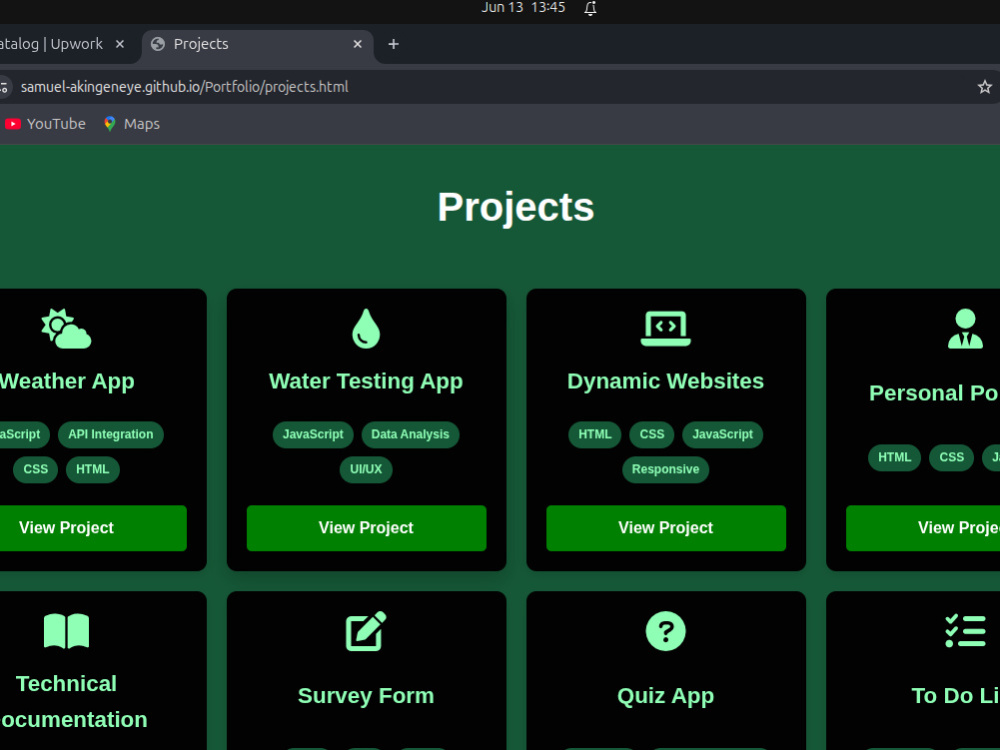The width and height of the screenshot is (1000, 750).
Task: View Project for Weather App
Action: [x=93, y=528]
